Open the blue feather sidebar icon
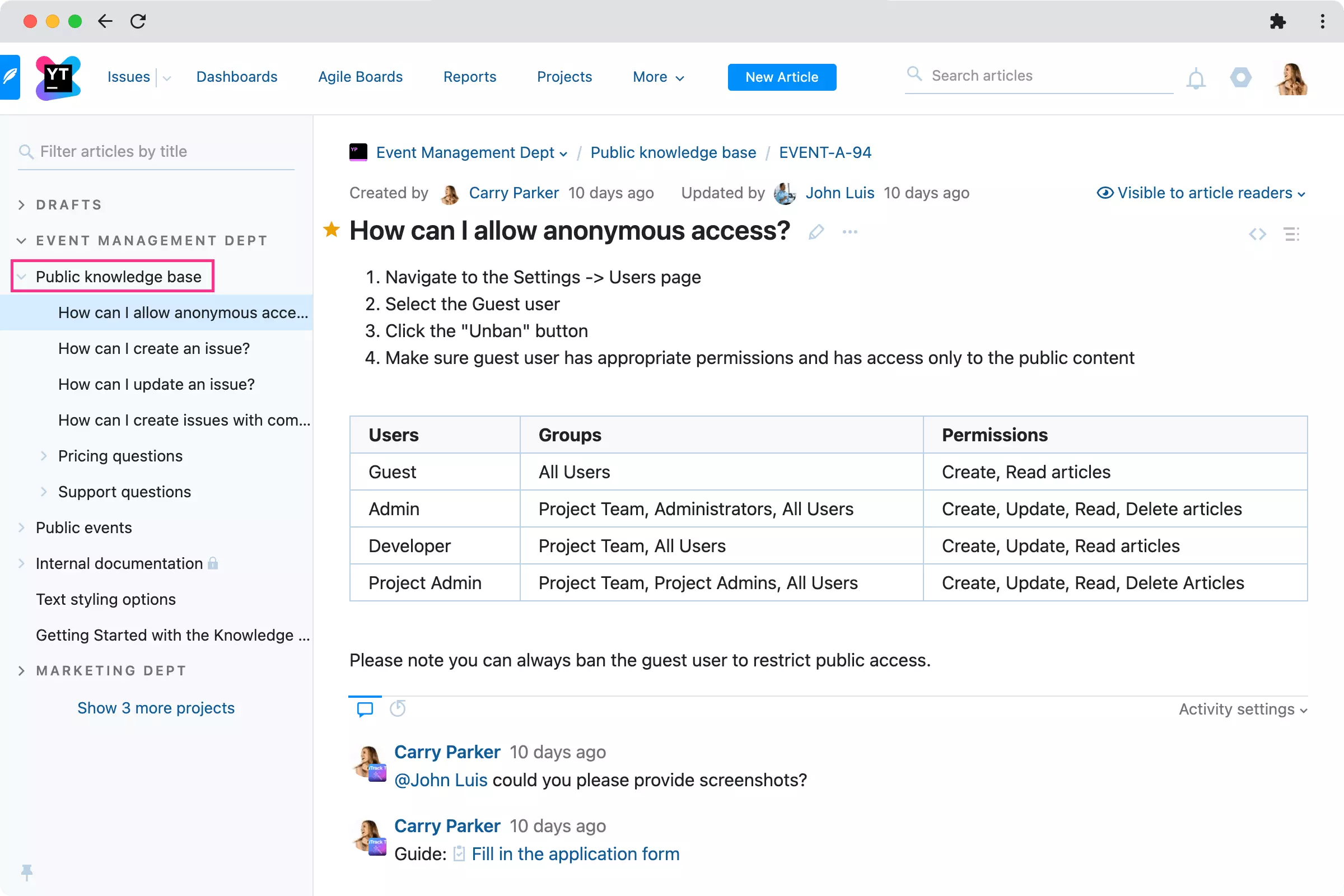1344x896 pixels. pos(10,77)
